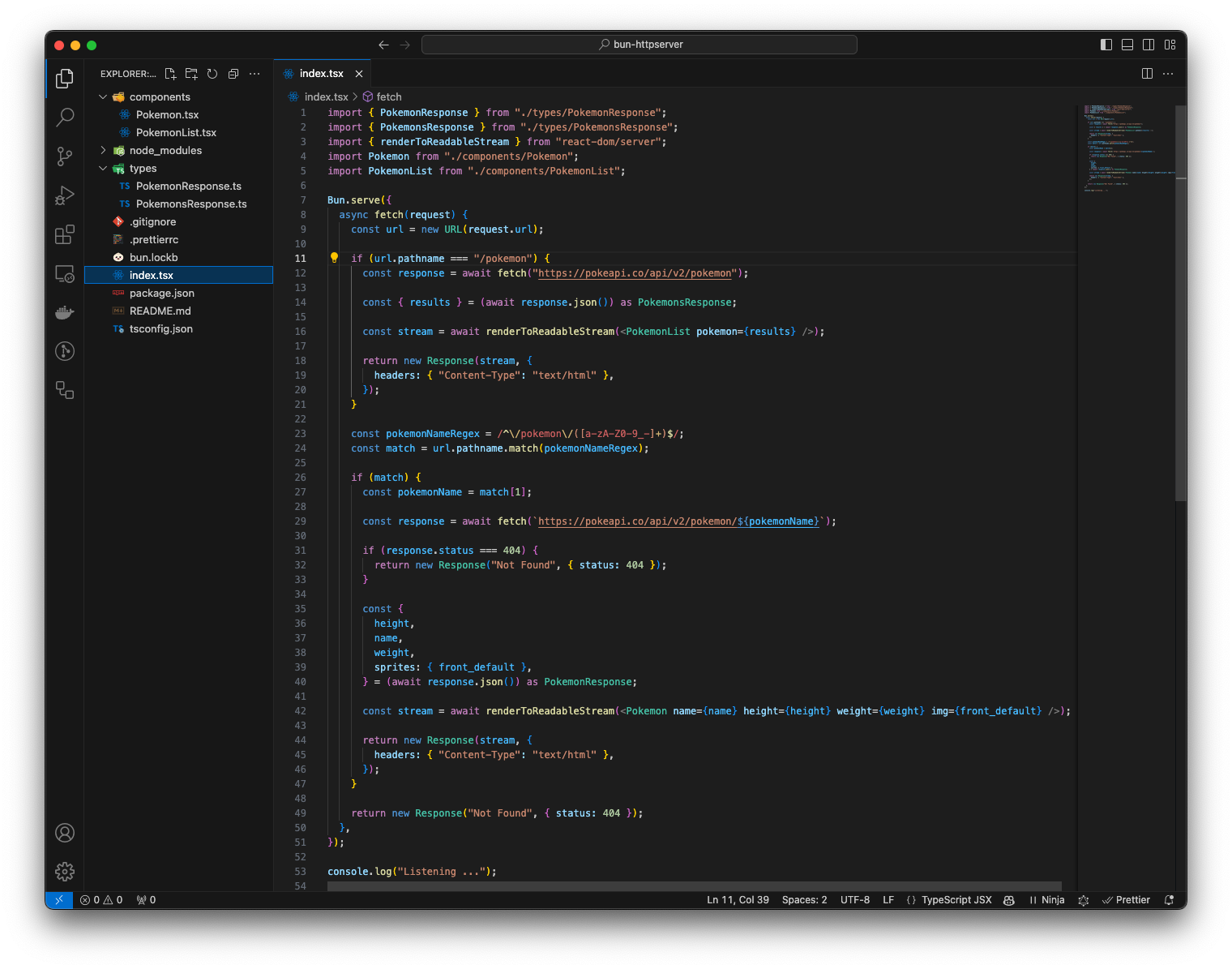Open Explorer views and more actions menu
Image resolution: width=1232 pixels, height=969 pixels.
click(255, 74)
